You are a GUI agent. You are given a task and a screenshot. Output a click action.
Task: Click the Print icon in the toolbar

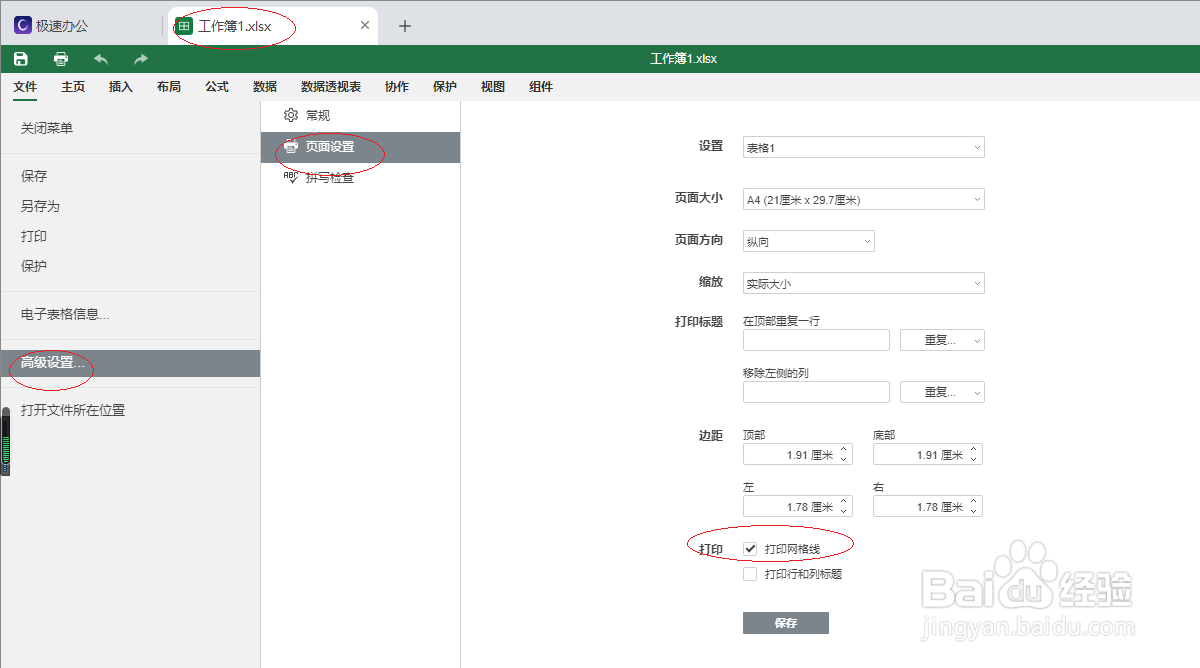pyautogui.click(x=60, y=58)
